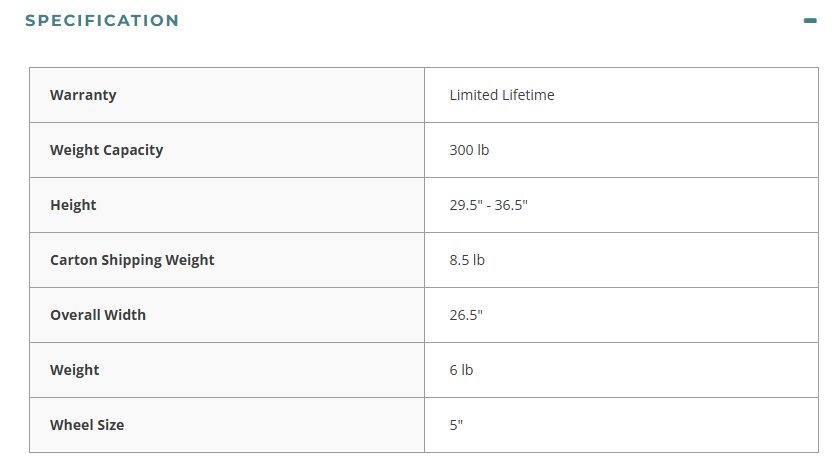838x470 pixels.
Task: Click the 6 lb weight value
Action: (461, 370)
